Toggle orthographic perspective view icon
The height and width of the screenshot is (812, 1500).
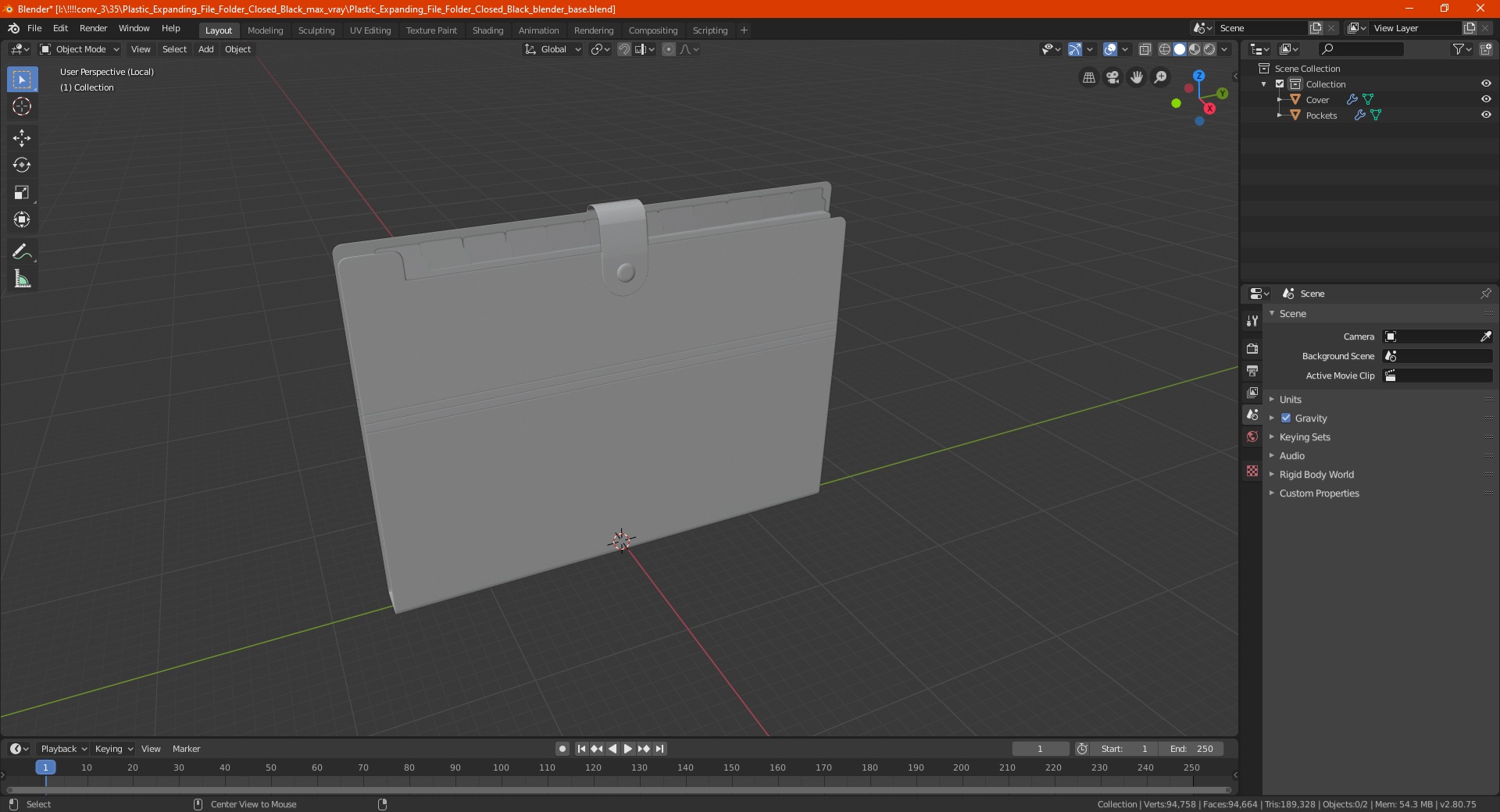pos(1088,77)
